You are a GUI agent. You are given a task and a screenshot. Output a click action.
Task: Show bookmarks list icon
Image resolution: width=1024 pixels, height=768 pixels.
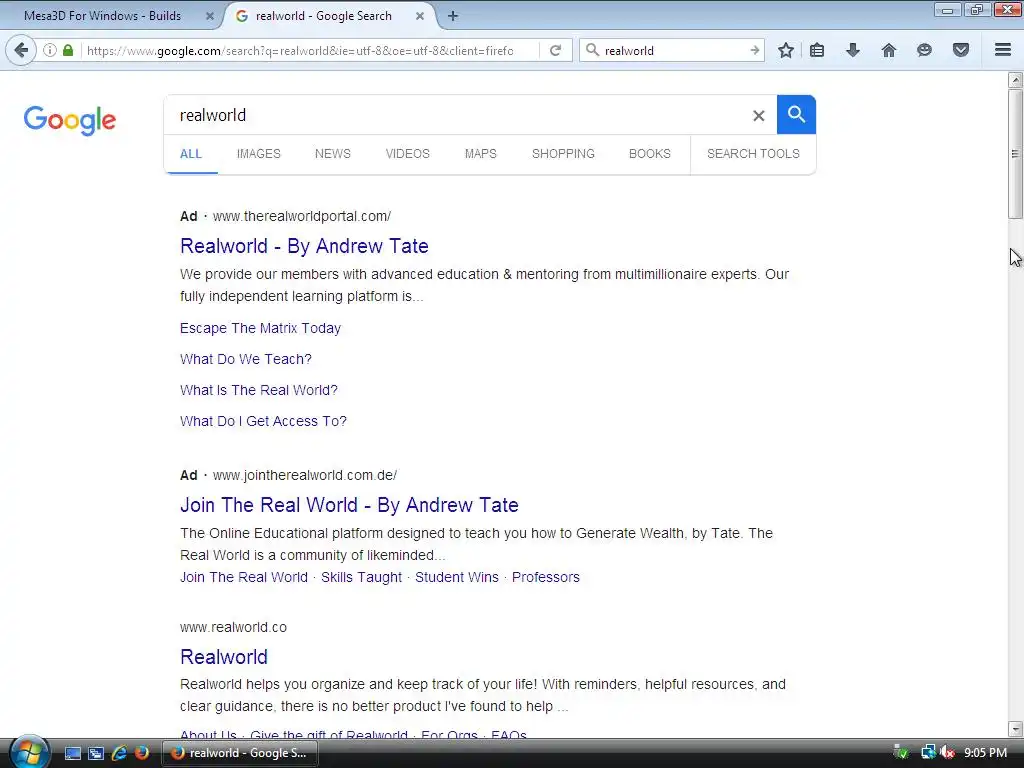(817, 50)
